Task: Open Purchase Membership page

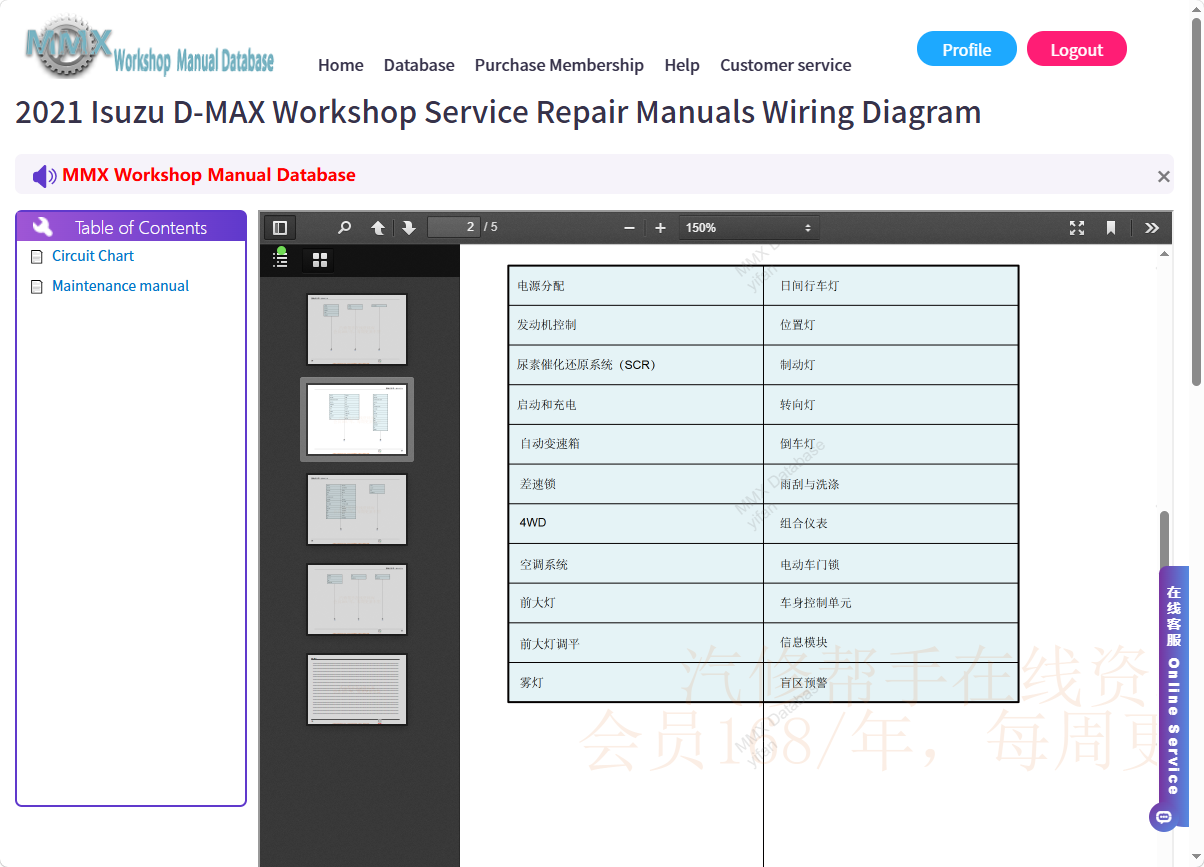Action: point(559,65)
